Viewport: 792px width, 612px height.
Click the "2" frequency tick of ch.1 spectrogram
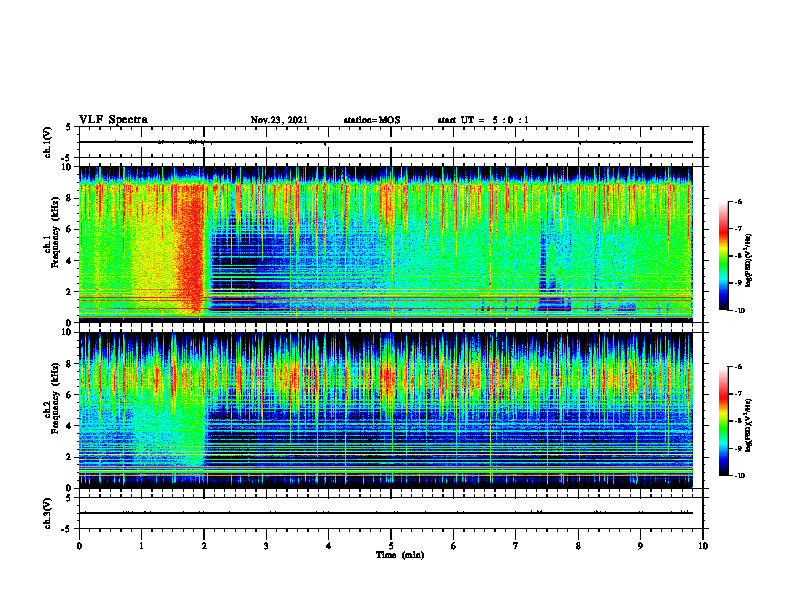point(71,292)
